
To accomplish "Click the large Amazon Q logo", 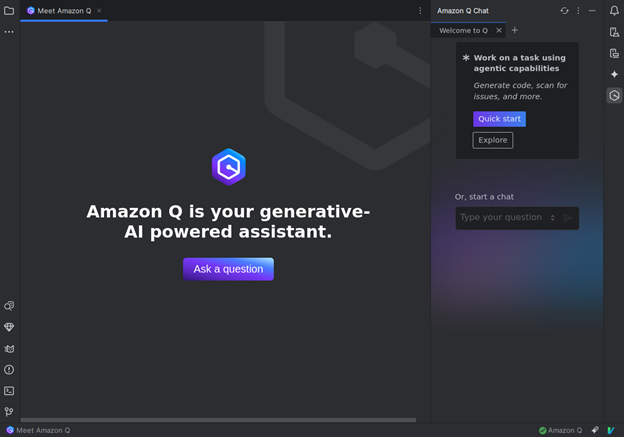I will [228, 167].
